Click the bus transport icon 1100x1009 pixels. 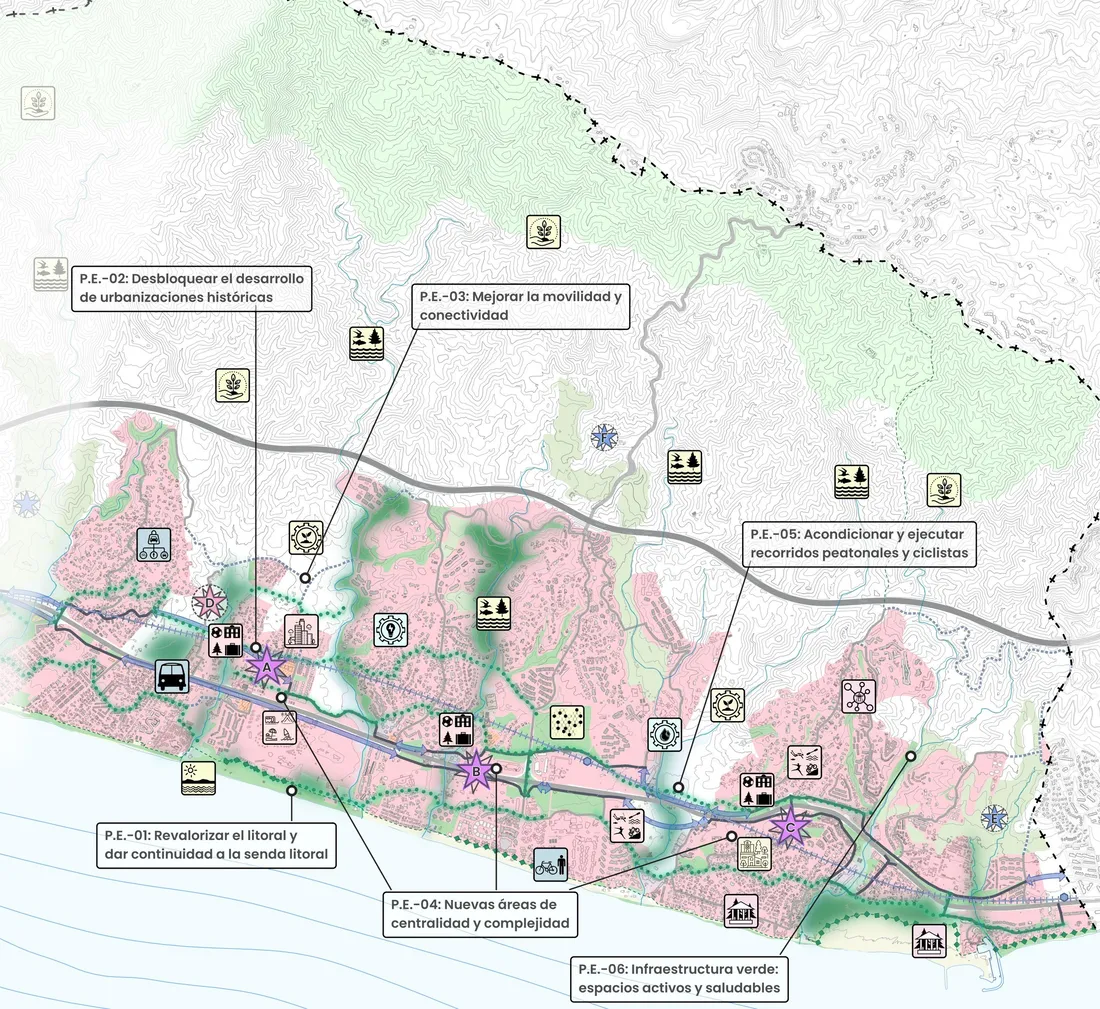point(172,676)
